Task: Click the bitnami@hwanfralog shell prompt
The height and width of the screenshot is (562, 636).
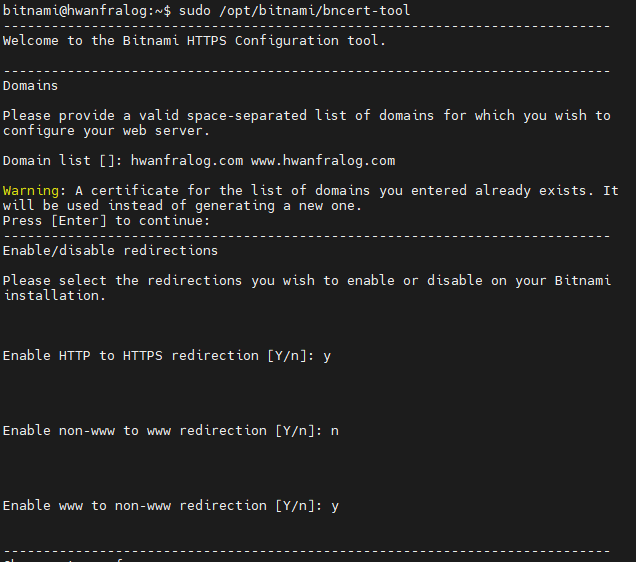Action: (86, 10)
